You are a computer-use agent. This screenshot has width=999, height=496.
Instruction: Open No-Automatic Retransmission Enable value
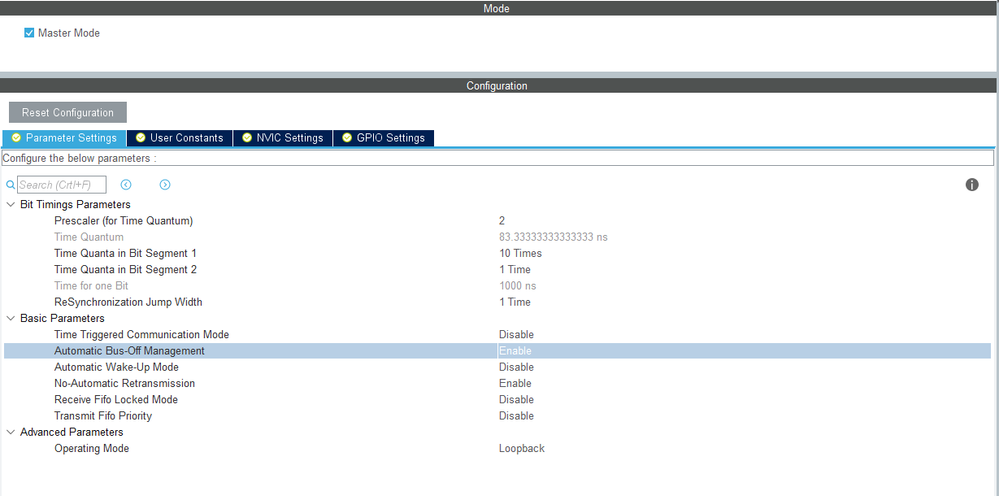tap(515, 383)
